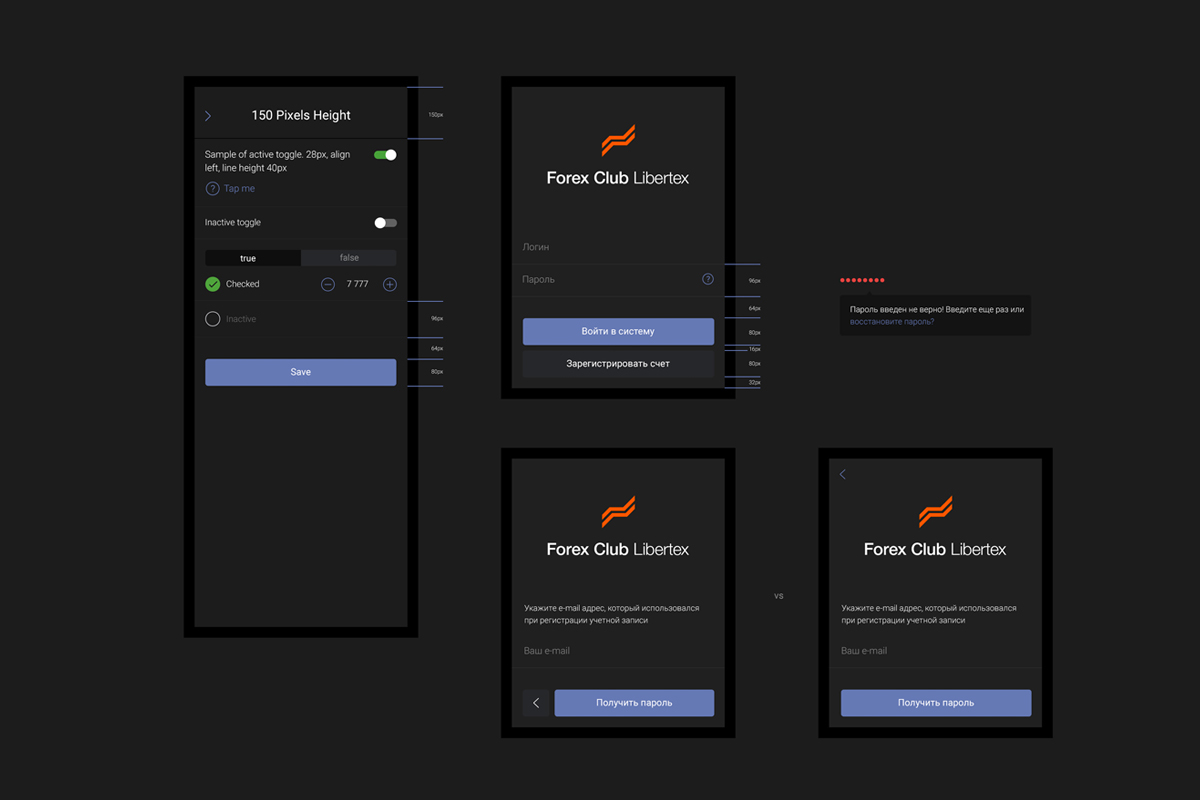Click the 7 777 value text
This screenshot has height=800, width=1200.
point(357,285)
